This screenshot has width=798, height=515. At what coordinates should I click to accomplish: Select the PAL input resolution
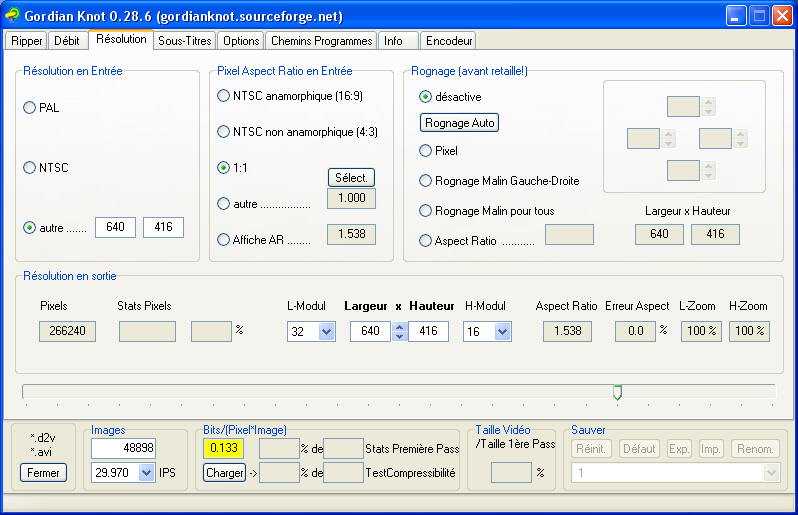(x=41, y=108)
